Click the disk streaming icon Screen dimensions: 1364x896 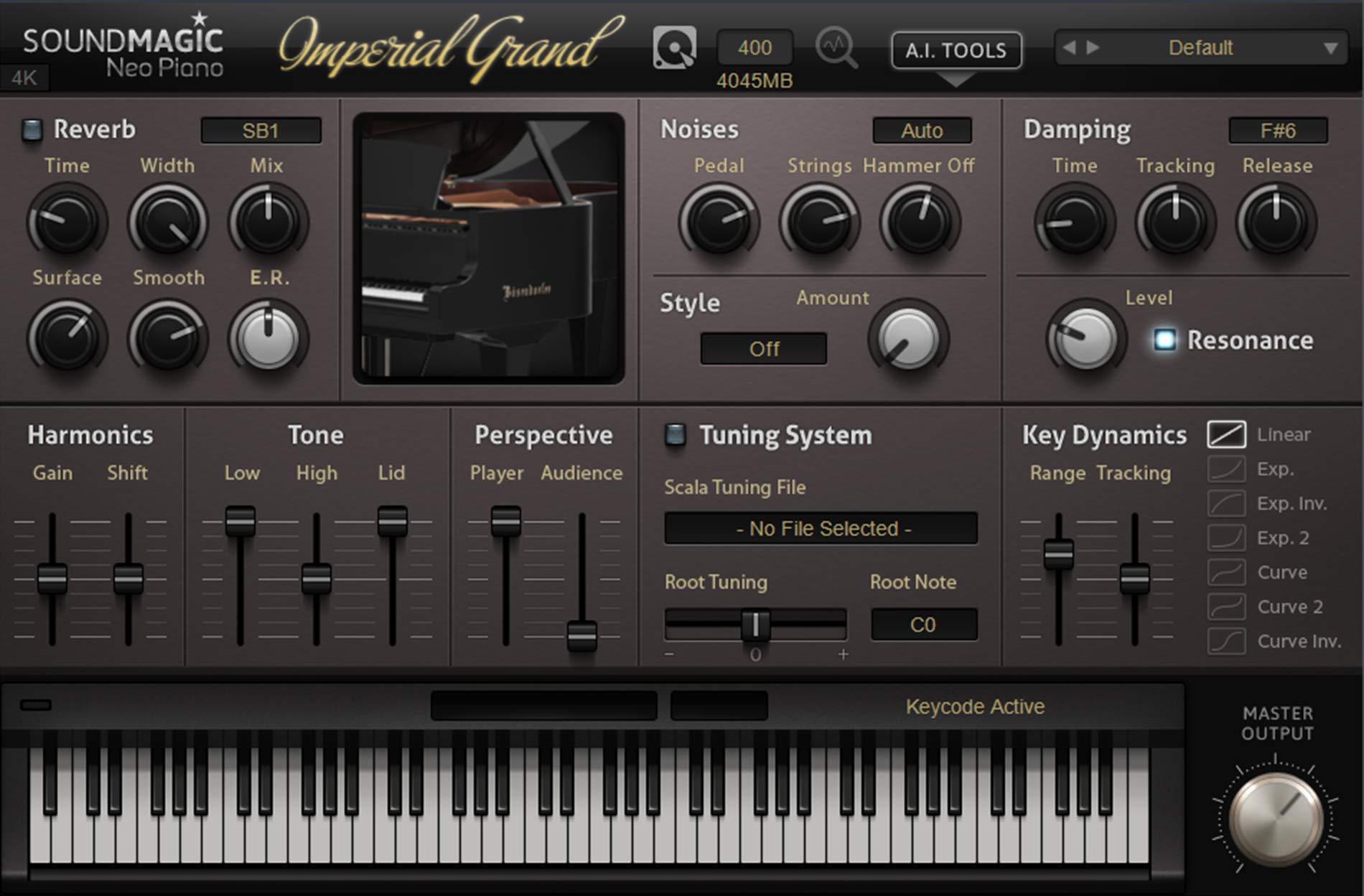pyautogui.click(x=673, y=48)
